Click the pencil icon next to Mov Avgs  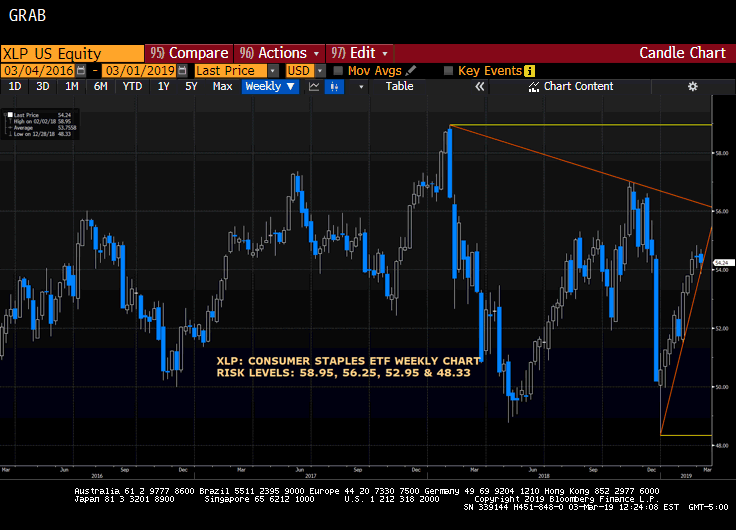click(411, 70)
